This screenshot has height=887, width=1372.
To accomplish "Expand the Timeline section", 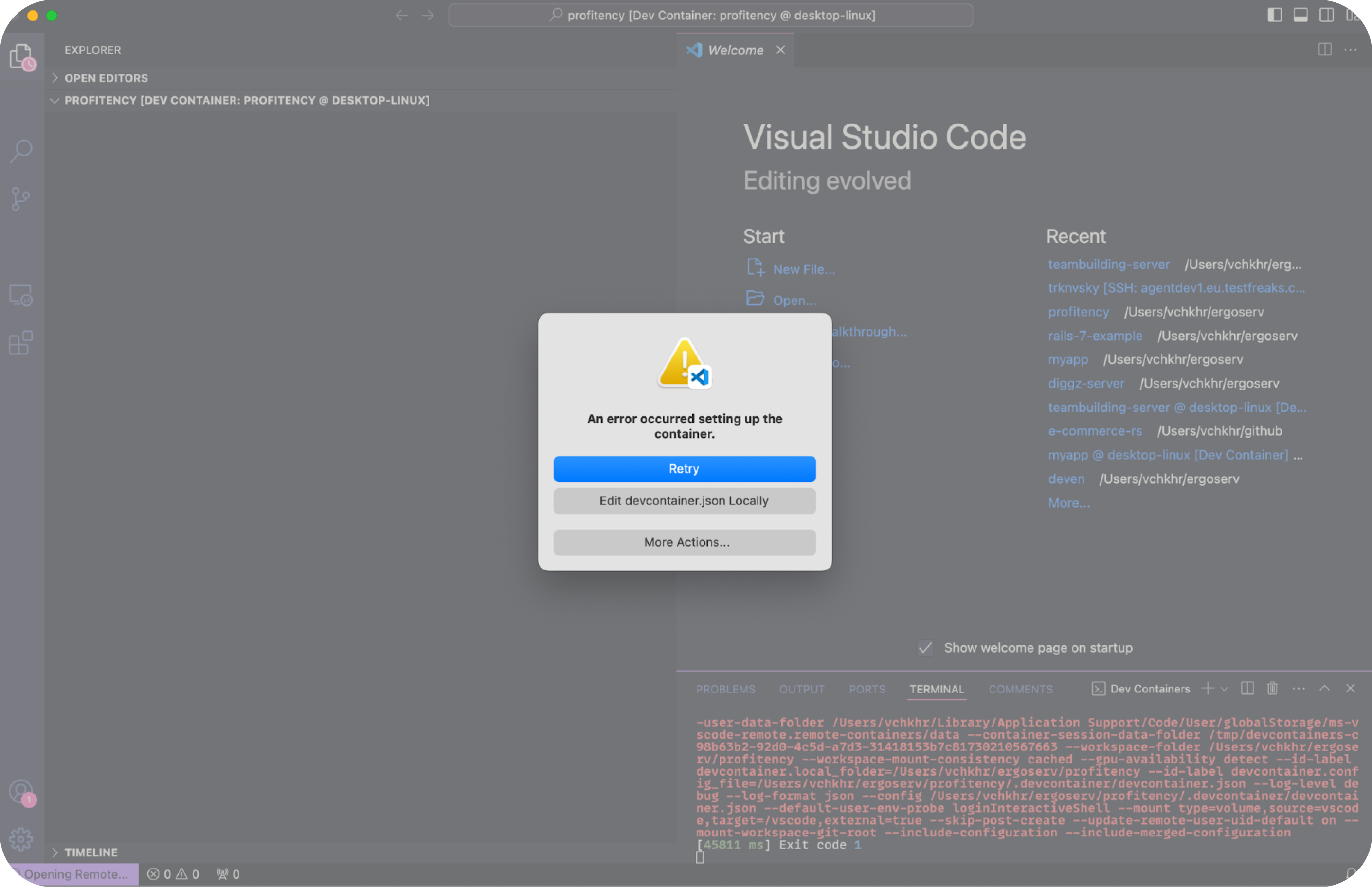I will (90, 852).
